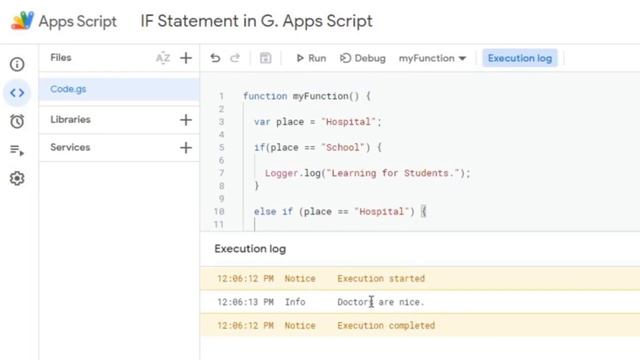Run the selected function

[x=311, y=58]
